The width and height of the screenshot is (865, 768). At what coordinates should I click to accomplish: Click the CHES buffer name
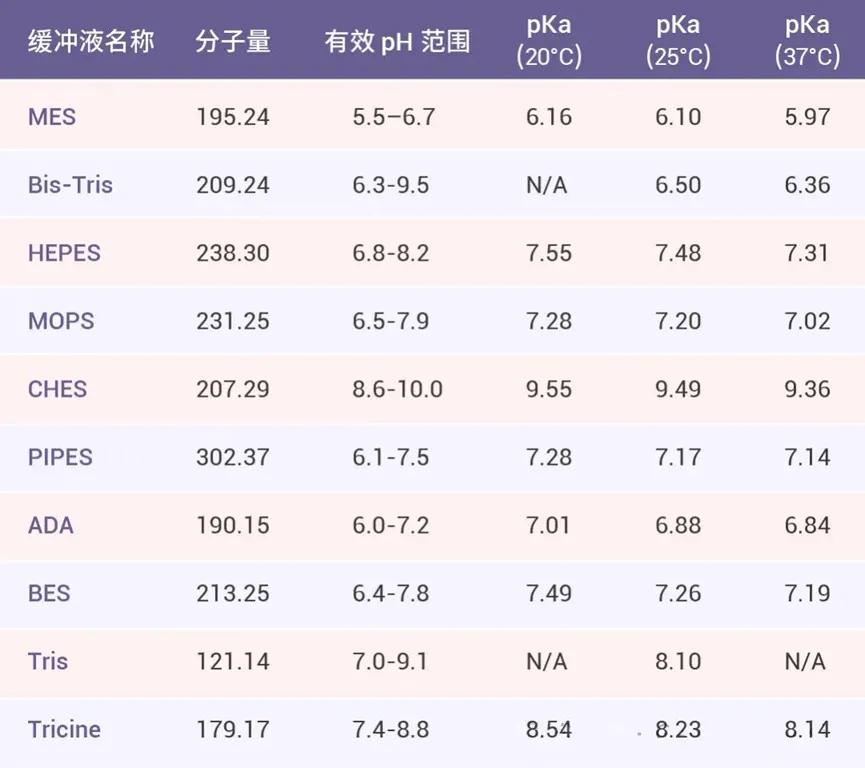(57, 389)
